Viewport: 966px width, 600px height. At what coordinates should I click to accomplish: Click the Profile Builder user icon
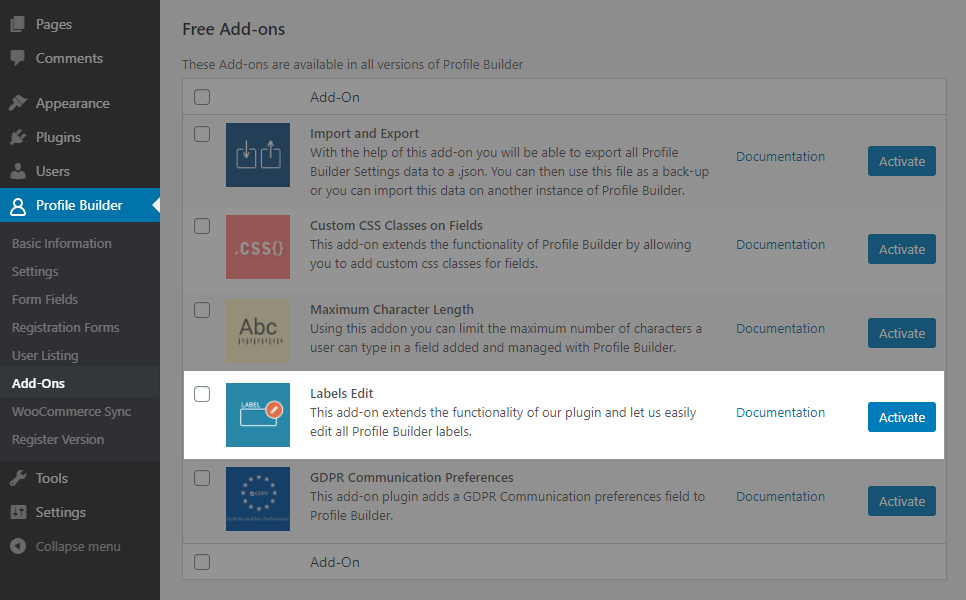point(18,206)
